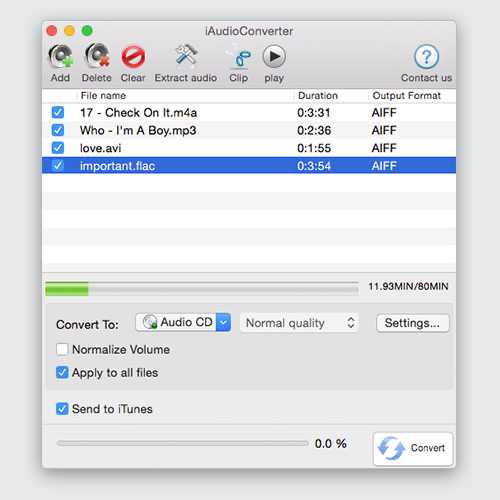This screenshot has height=500, width=500.
Task: Click the Add audio file icon
Action: [x=61, y=56]
